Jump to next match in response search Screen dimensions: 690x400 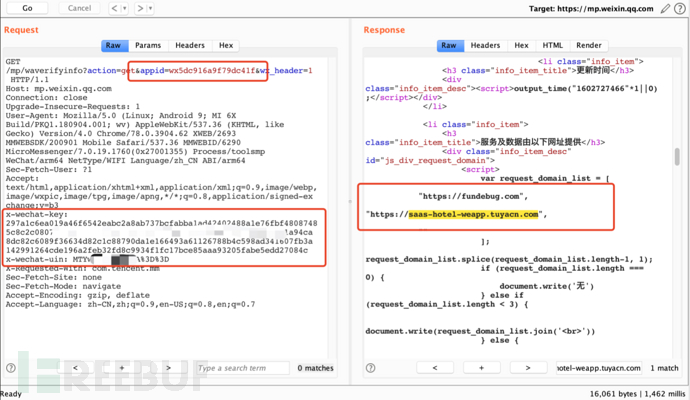528,368
